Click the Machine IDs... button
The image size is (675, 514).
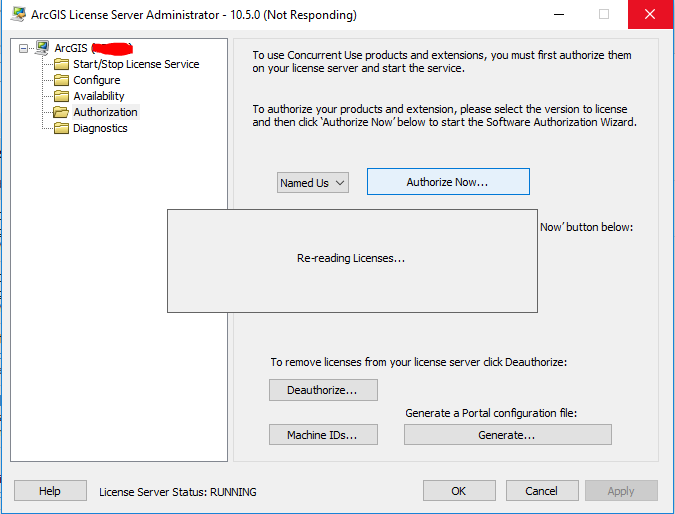323,435
